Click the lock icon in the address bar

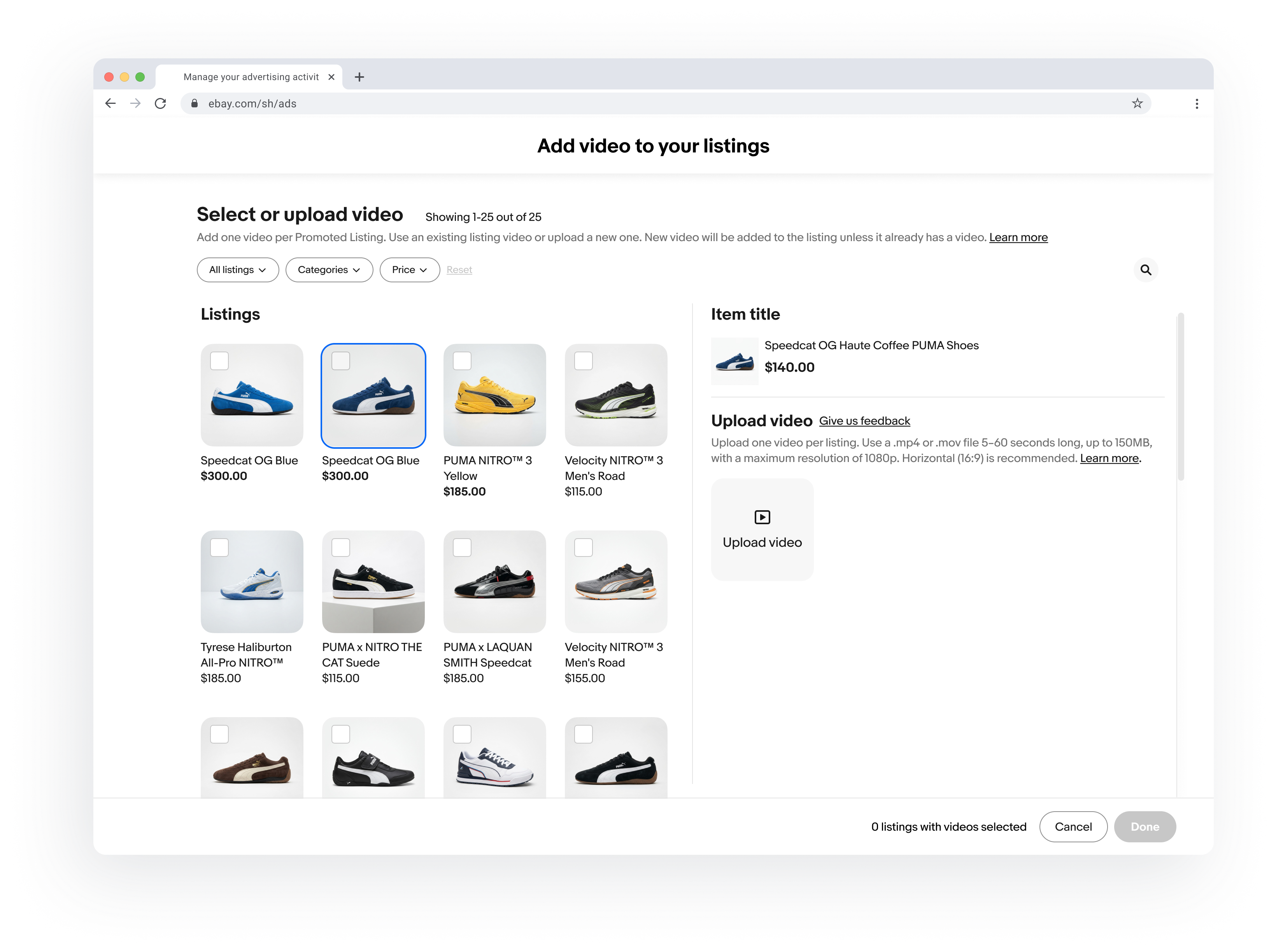194,103
